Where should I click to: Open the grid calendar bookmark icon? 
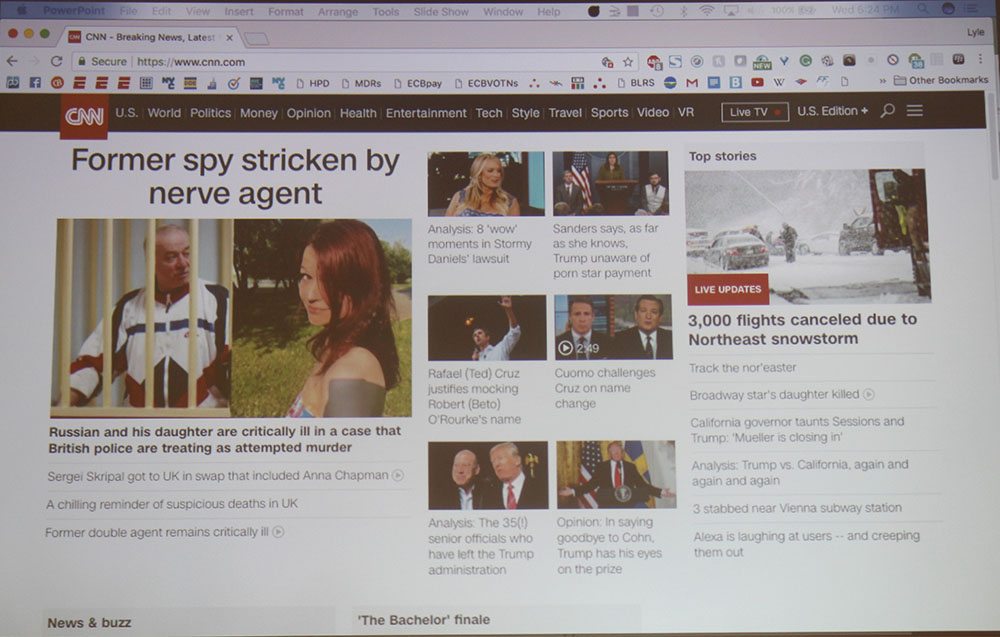(146, 83)
